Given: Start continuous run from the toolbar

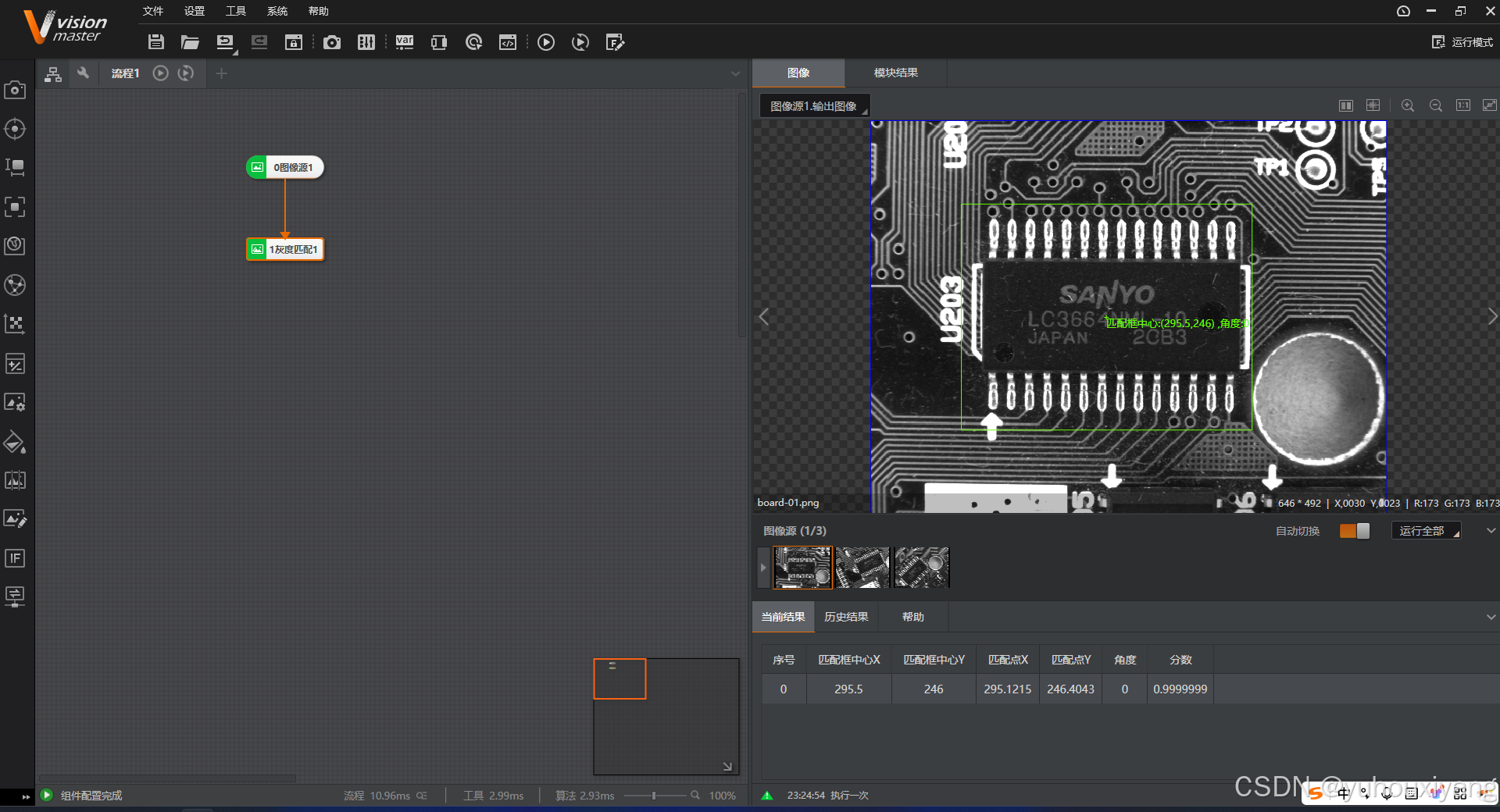Looking at the screenshot, I should (x=580, y=42).
